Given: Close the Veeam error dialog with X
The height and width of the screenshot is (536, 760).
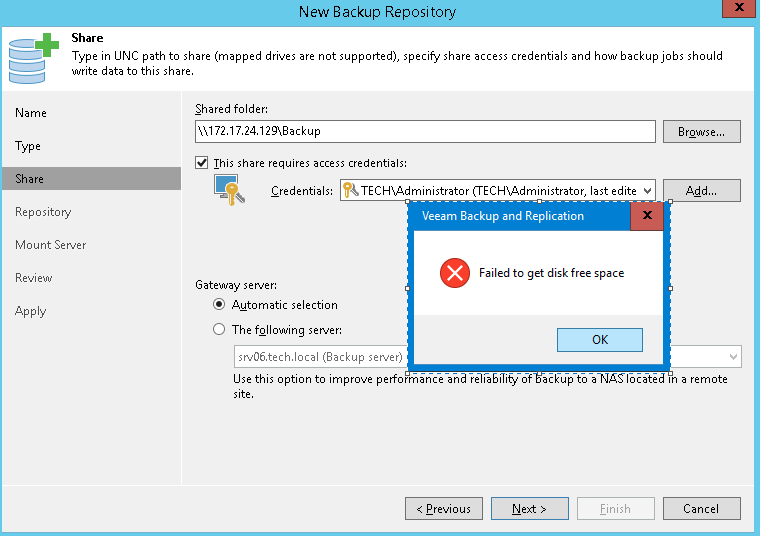Looking at the screenshot, I should click(647, 216).
